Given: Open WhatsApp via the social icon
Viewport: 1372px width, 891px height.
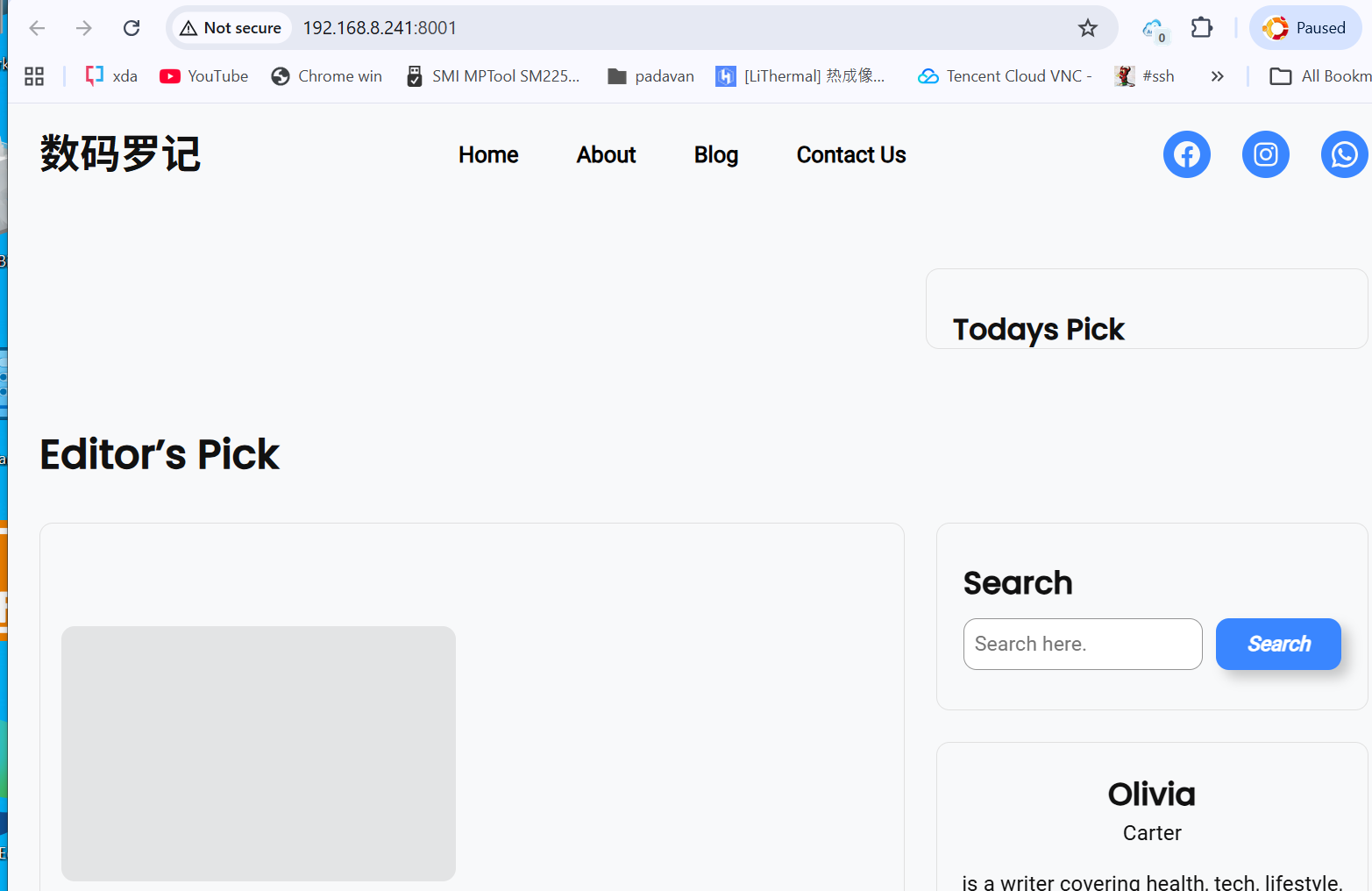Looking at the screenshot, I should [x=1344, y=153].
